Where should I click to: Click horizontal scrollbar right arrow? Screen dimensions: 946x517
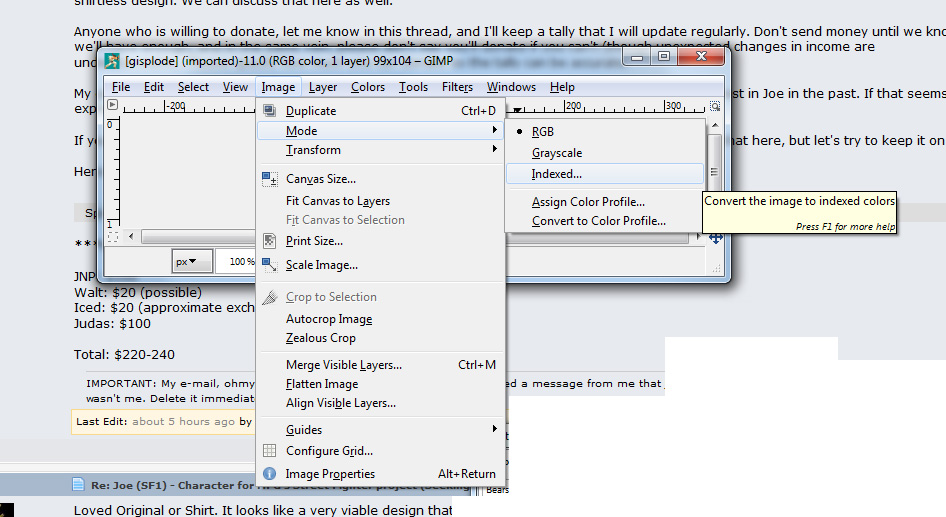pos(698,236)
